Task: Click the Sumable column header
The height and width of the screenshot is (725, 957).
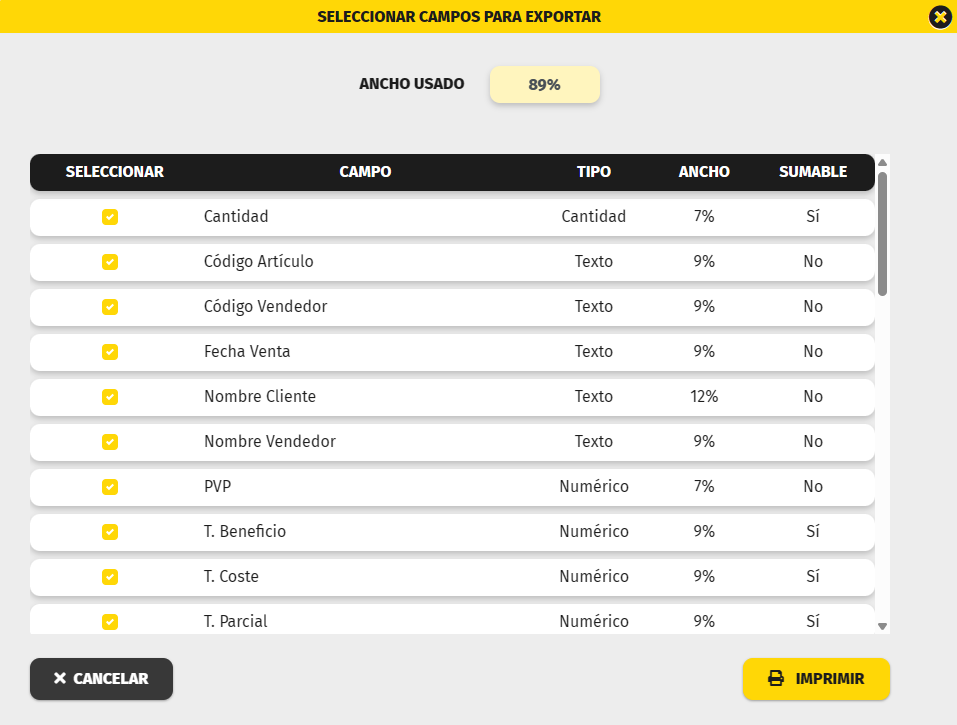Action: [813, 172]
